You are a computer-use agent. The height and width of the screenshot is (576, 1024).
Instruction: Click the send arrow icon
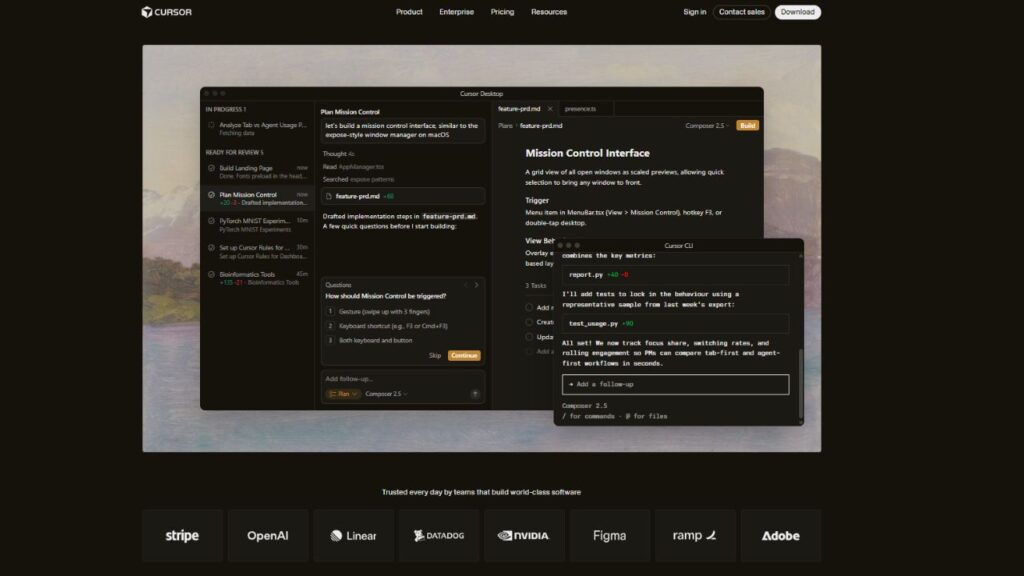475,394
